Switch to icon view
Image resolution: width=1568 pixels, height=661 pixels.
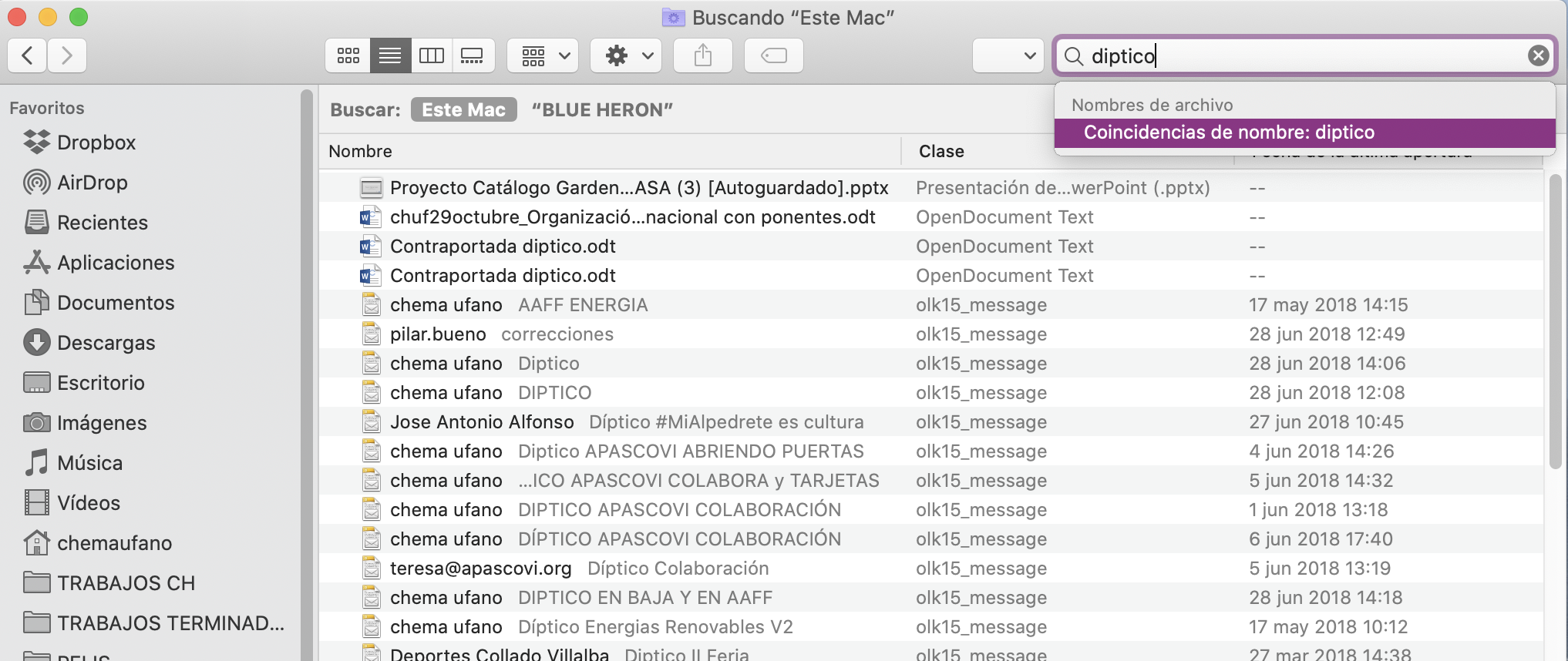pyautogui.click(x=348, y=55)
